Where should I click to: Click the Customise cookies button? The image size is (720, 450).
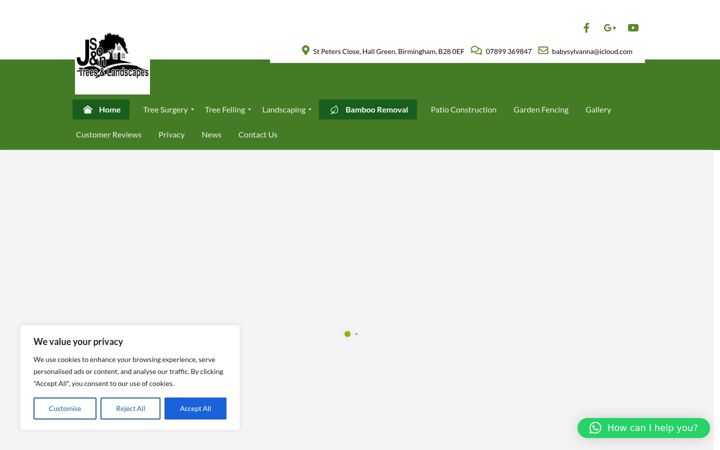click(65, 408)
